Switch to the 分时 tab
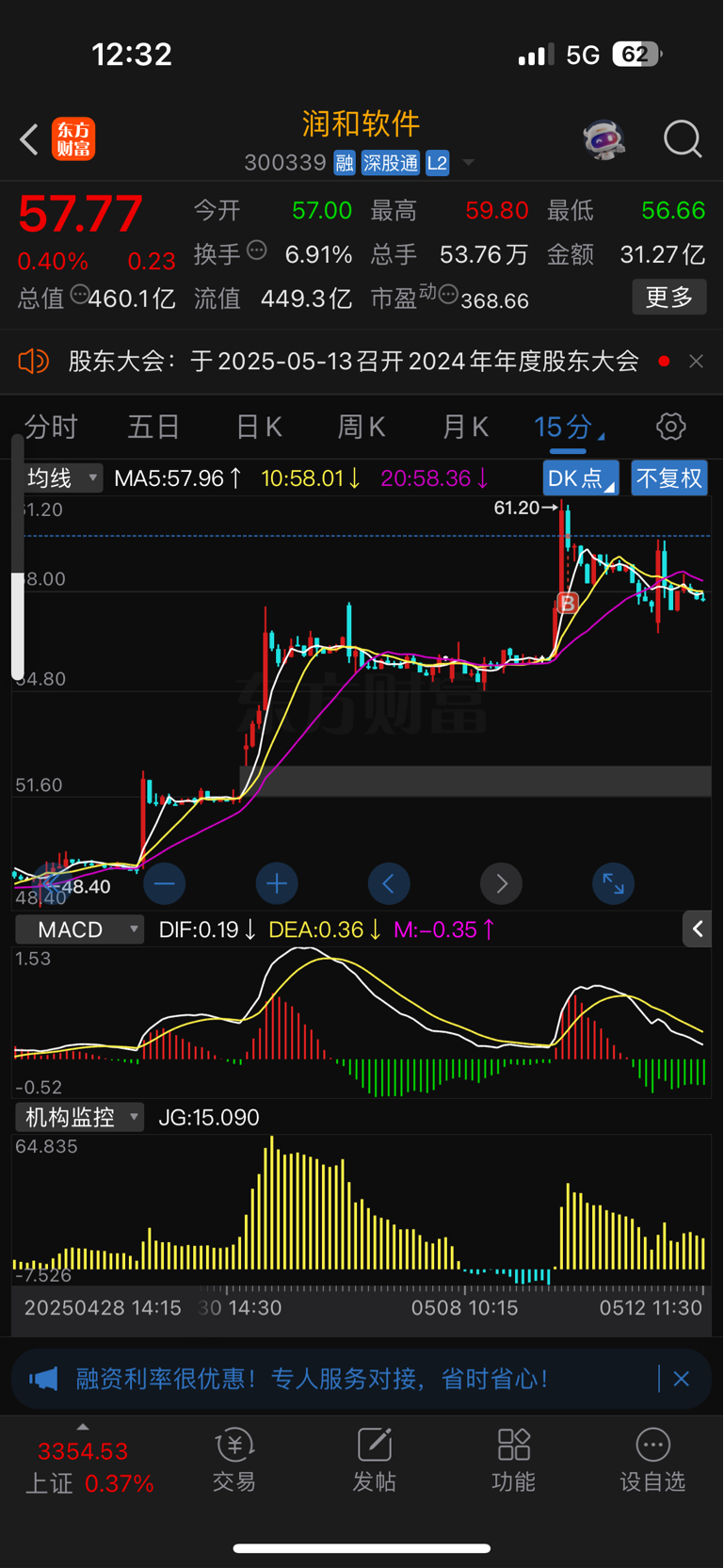This screenshot has height=1568, width=724. [51, 428]
